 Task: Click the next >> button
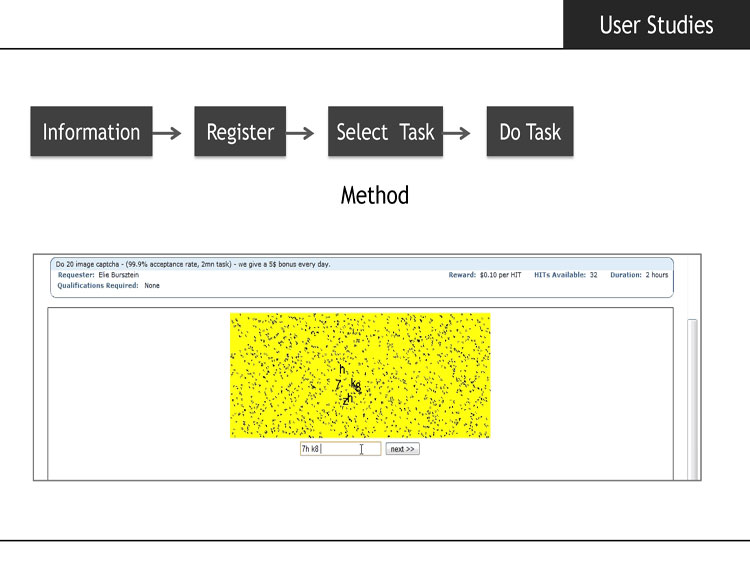403,449
